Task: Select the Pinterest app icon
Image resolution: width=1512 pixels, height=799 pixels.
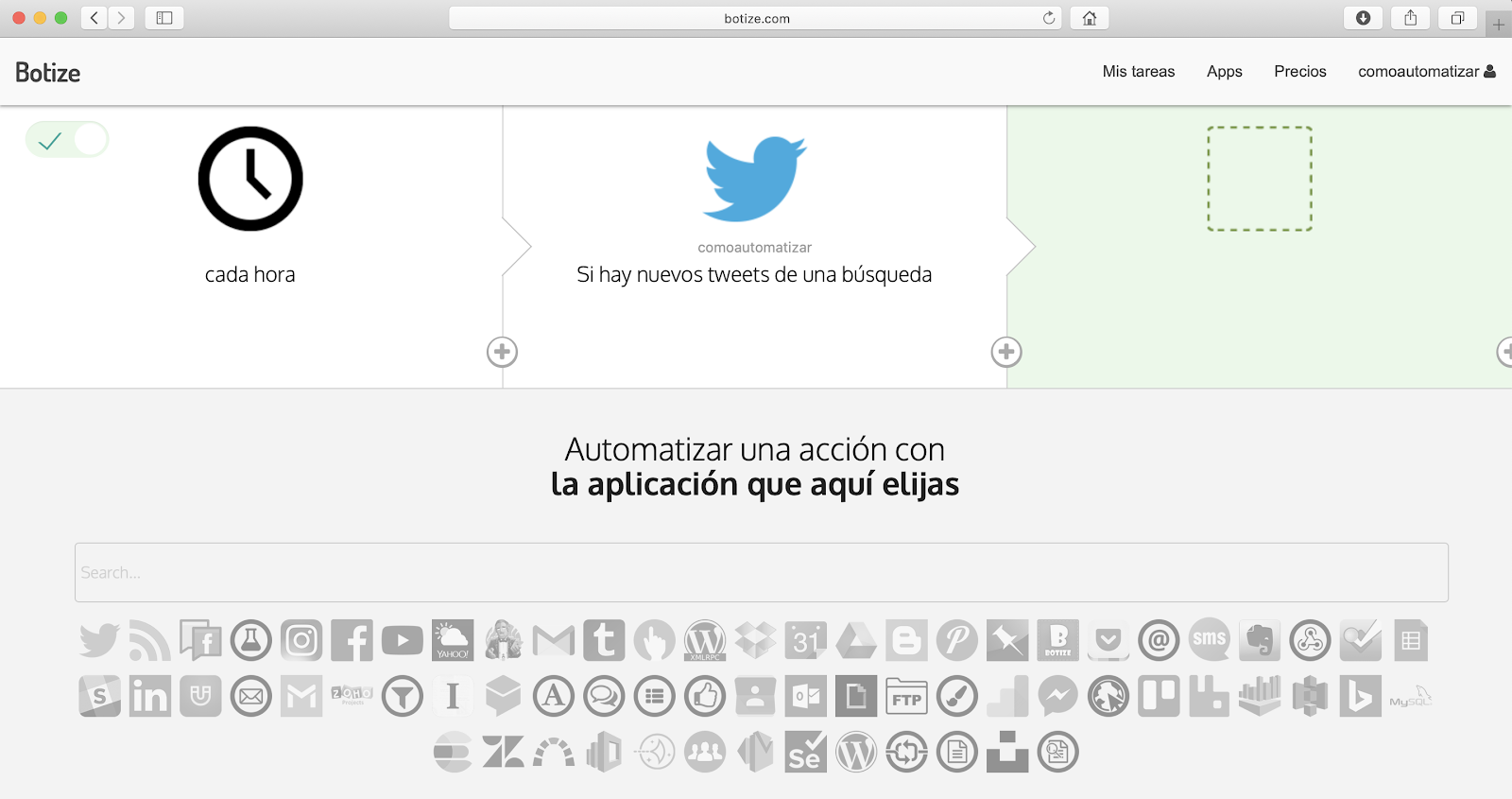Action: click(957, 640)
